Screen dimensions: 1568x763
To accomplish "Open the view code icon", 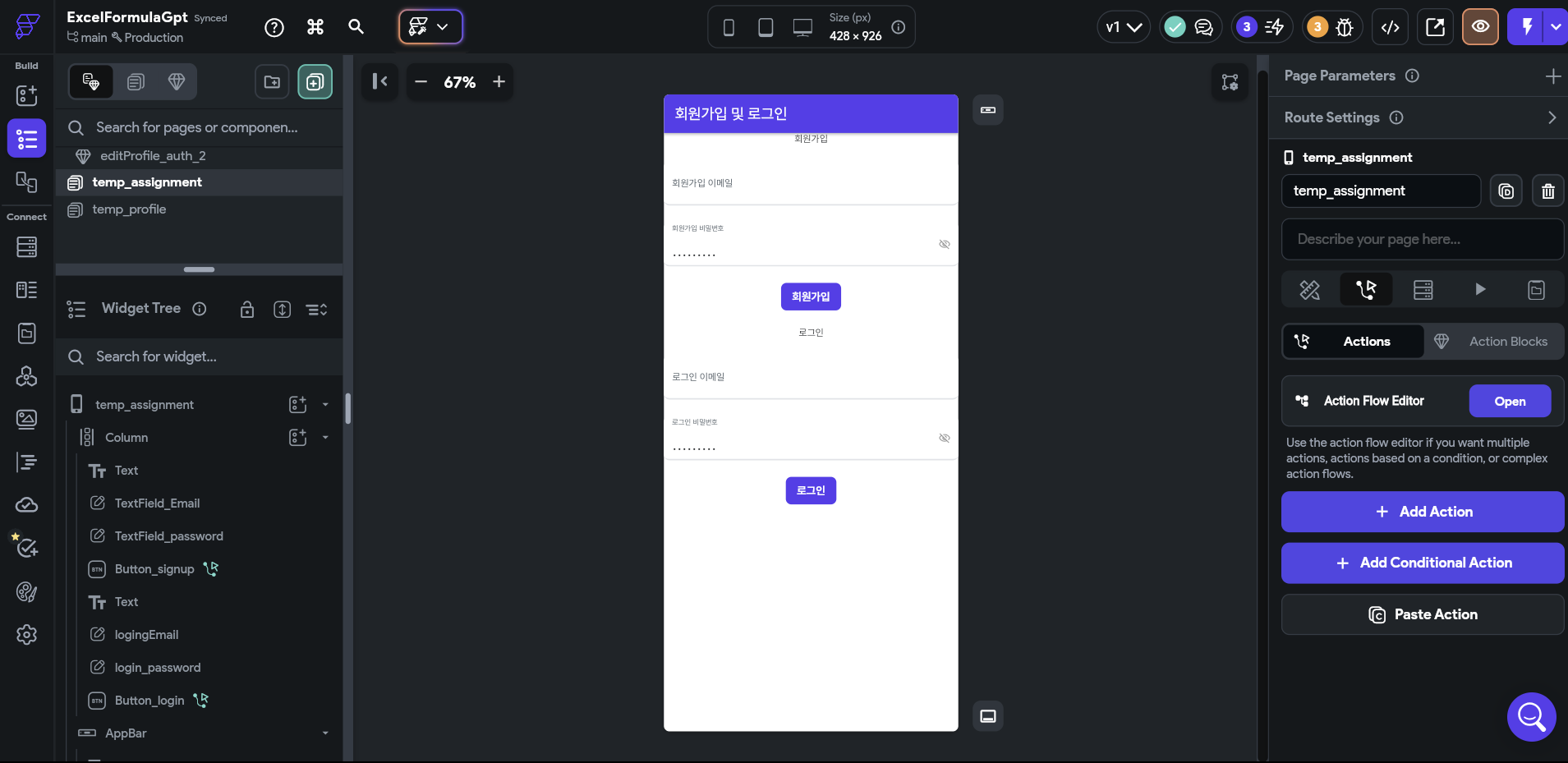I will 1390,27.
